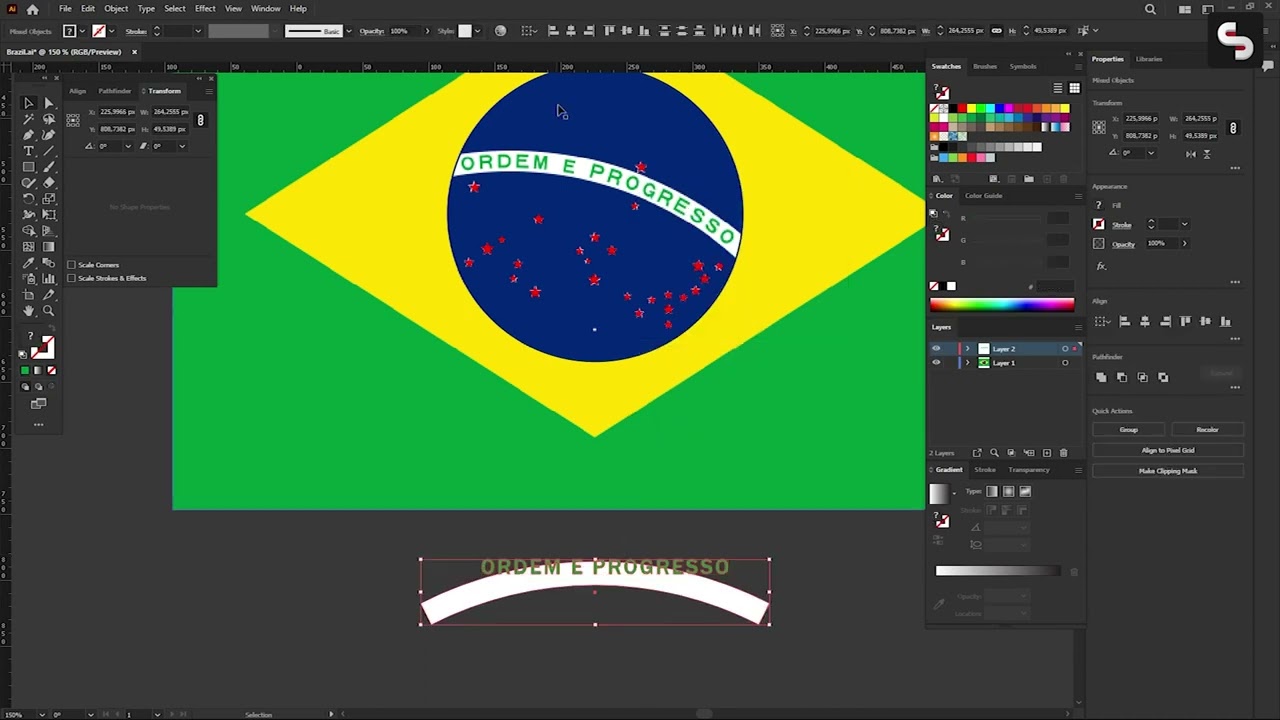Screen dimensions: 1280x720
Task: Expand Layer 1 contents
Action: [x=967, y=363]
